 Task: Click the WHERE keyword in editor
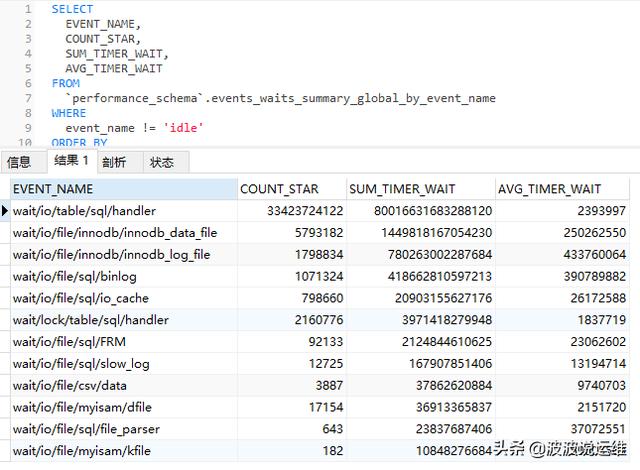tap(69, 113)
